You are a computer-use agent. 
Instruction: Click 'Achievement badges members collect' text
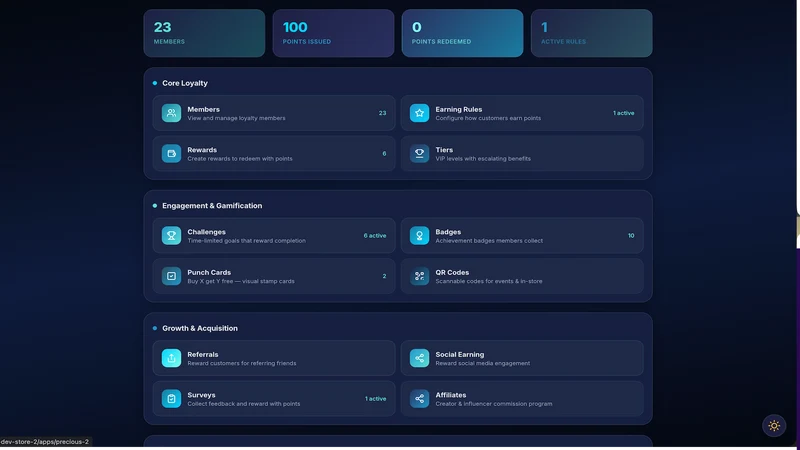point(489,241)
